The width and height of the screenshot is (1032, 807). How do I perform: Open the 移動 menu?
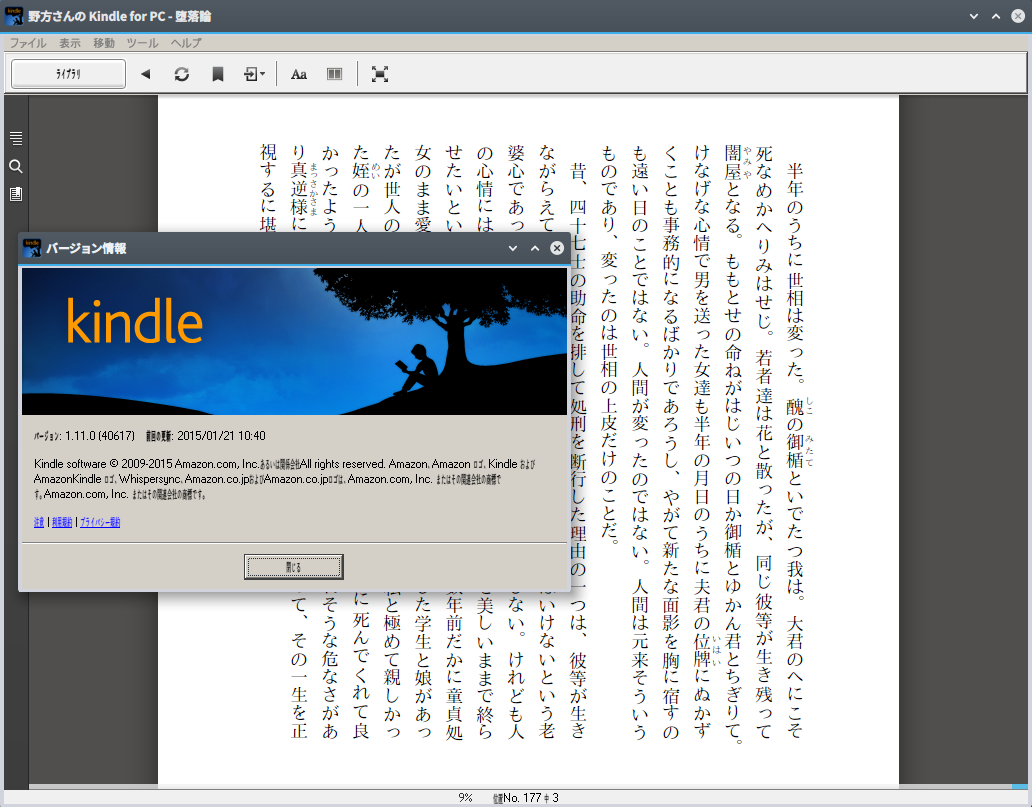pyautogui.click(x=104, y=43)
